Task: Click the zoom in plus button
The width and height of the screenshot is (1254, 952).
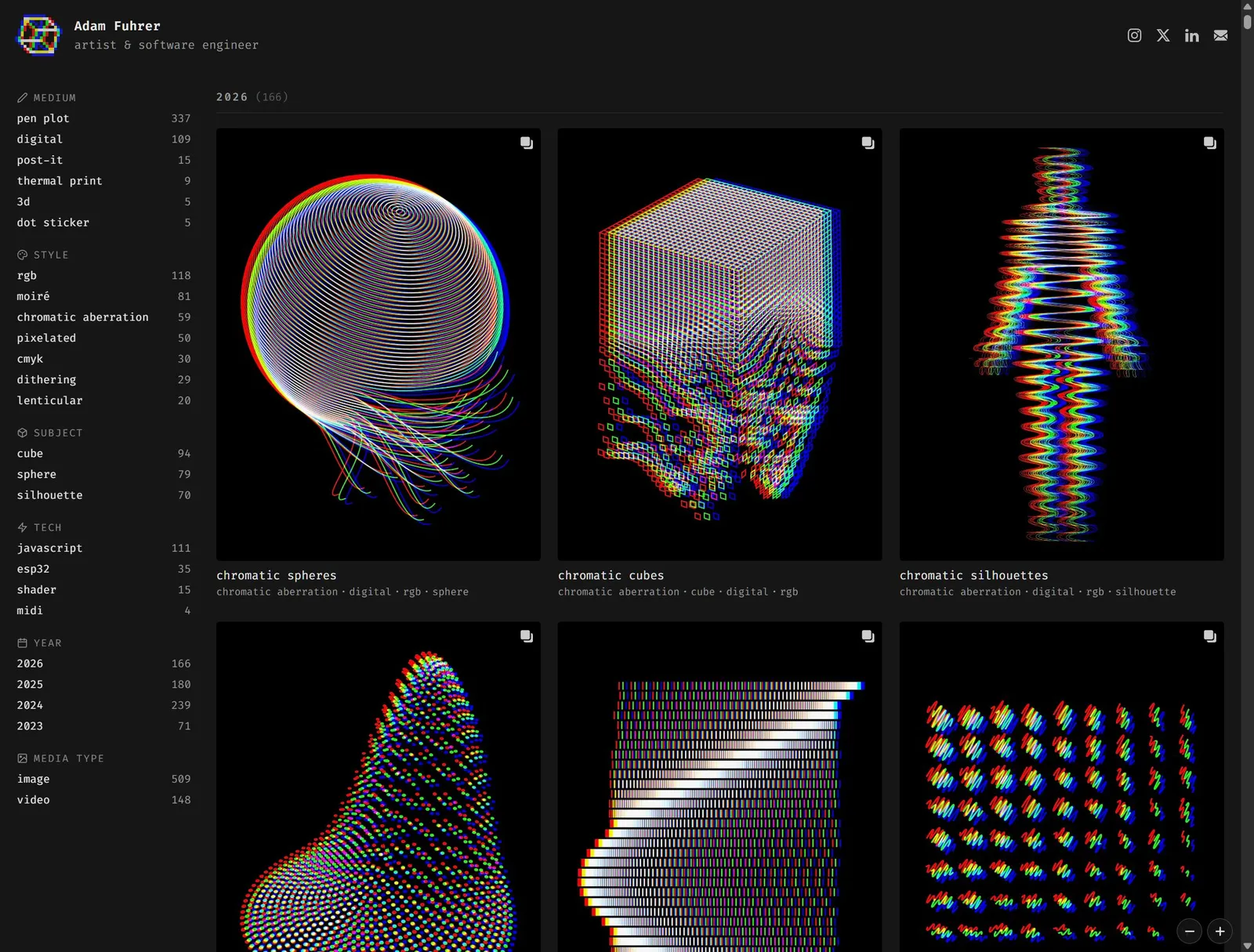Action: coord(1220,931)
